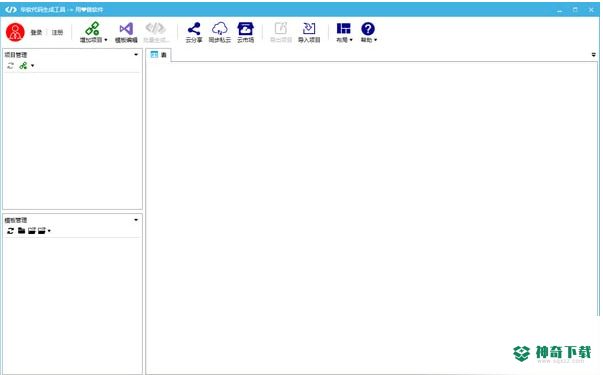Click the red user avatar icon
Screen dimensions: 603x375
15,32
